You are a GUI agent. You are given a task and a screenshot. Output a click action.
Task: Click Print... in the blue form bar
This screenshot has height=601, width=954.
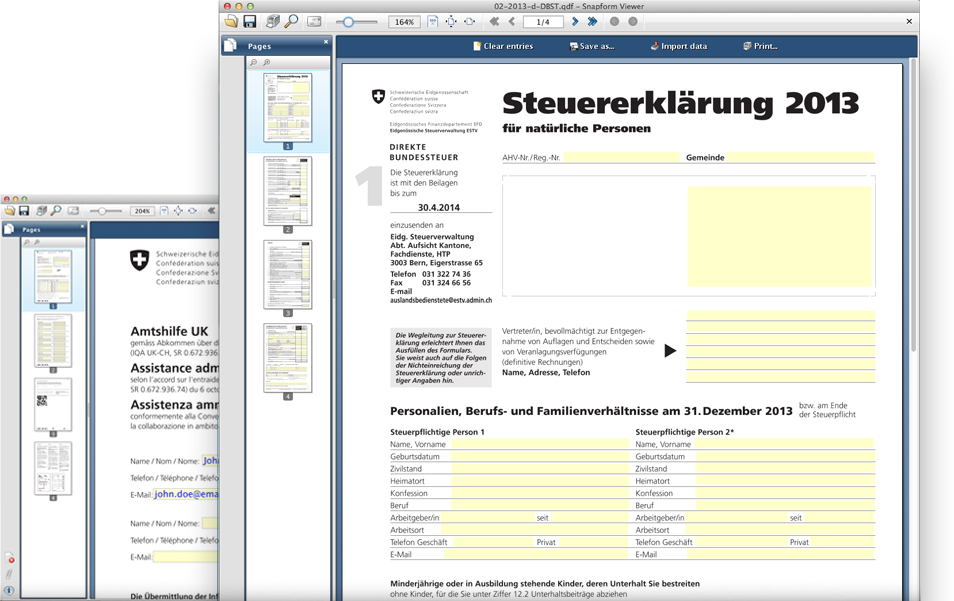click(x=761, y=46)
